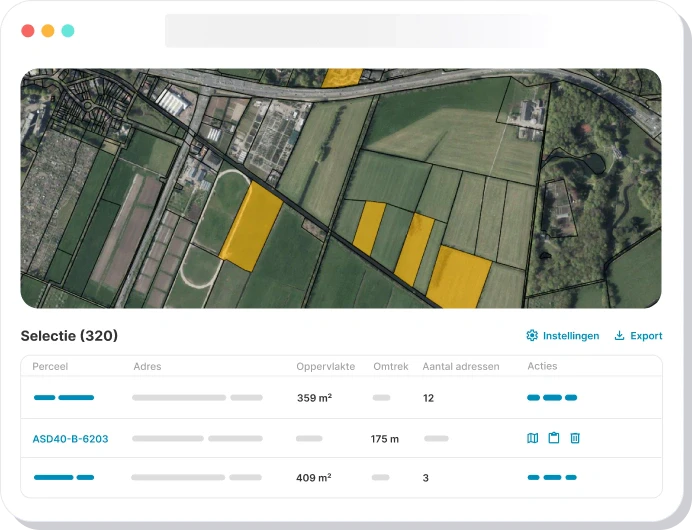Image resolution: width=692 pixels, height=530 pixels.
Task: Click address count 12 cell
Action: 428,398
